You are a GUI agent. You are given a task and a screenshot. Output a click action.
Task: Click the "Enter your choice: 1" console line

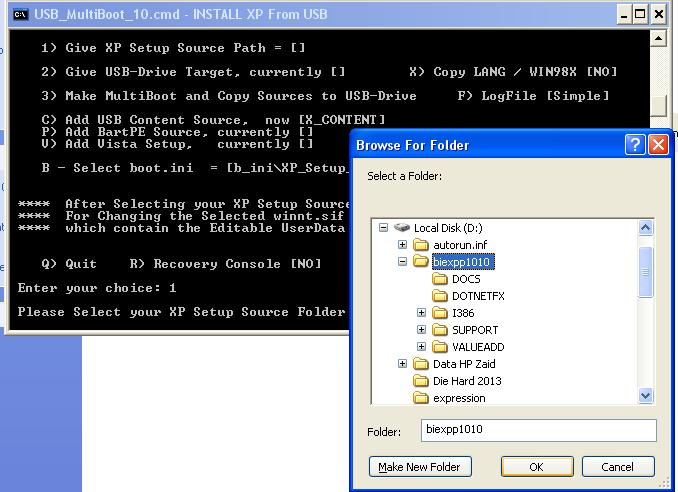(x=97, y=288)
